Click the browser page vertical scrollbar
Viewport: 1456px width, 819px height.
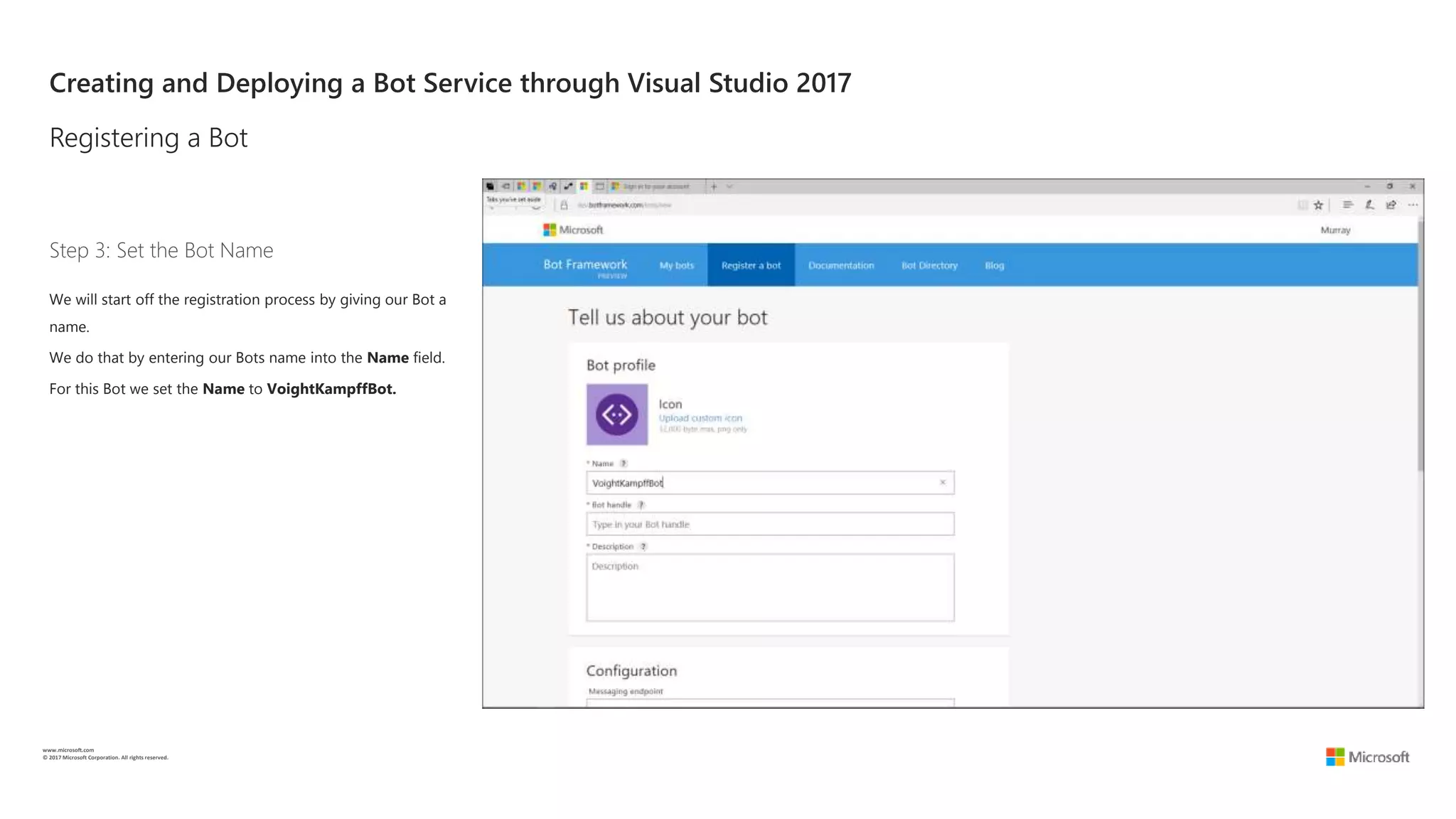pyautogui.click(x=1420, y=346)
